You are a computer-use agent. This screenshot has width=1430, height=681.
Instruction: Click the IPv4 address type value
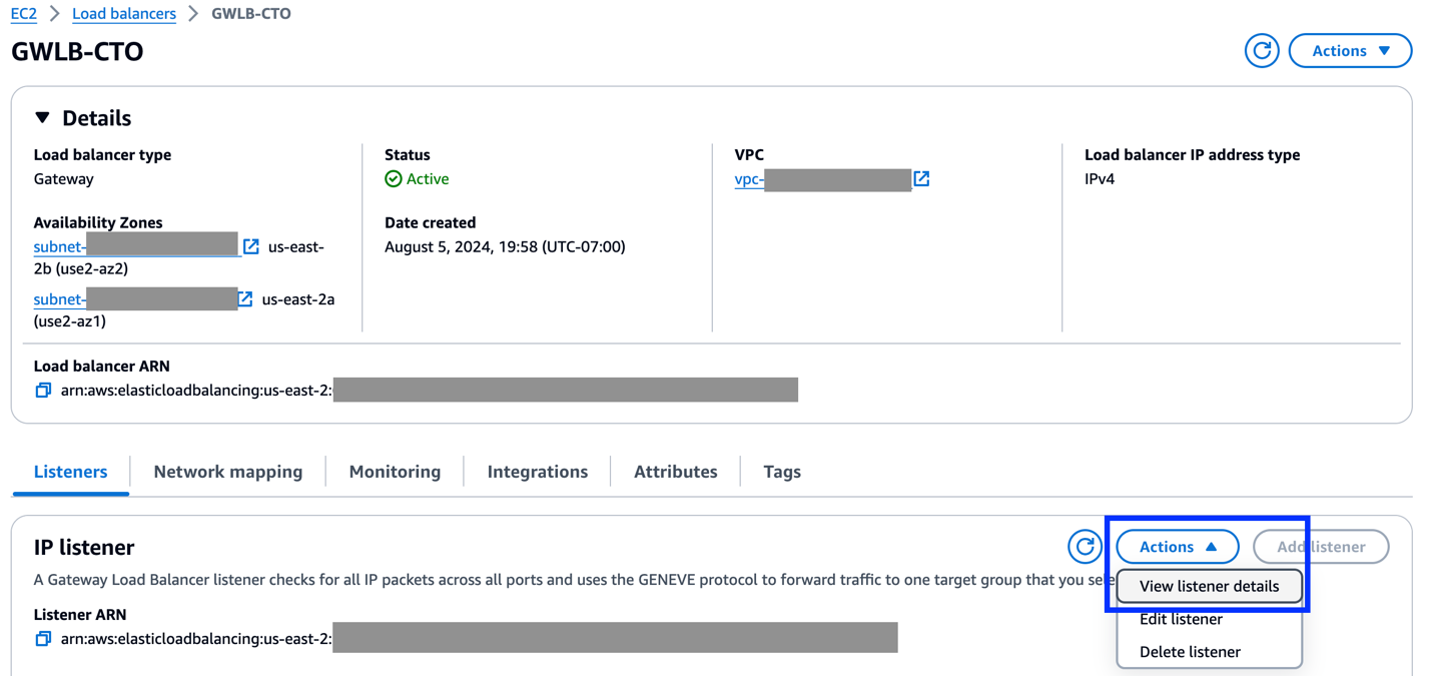(x=1100, y=179)
